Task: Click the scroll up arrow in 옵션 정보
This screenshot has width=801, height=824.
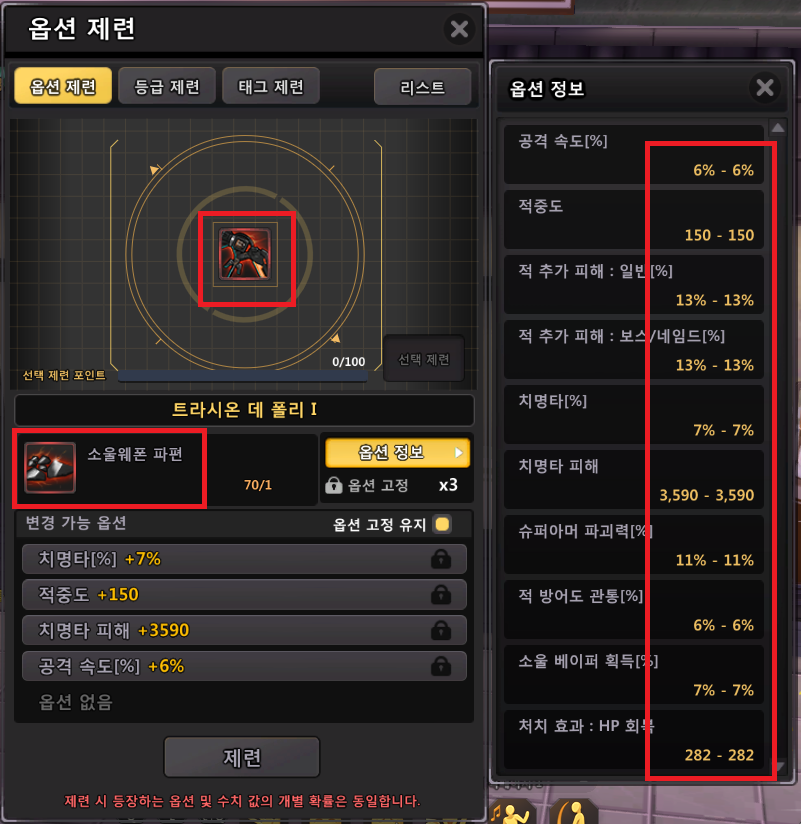Action: [778, 128]
